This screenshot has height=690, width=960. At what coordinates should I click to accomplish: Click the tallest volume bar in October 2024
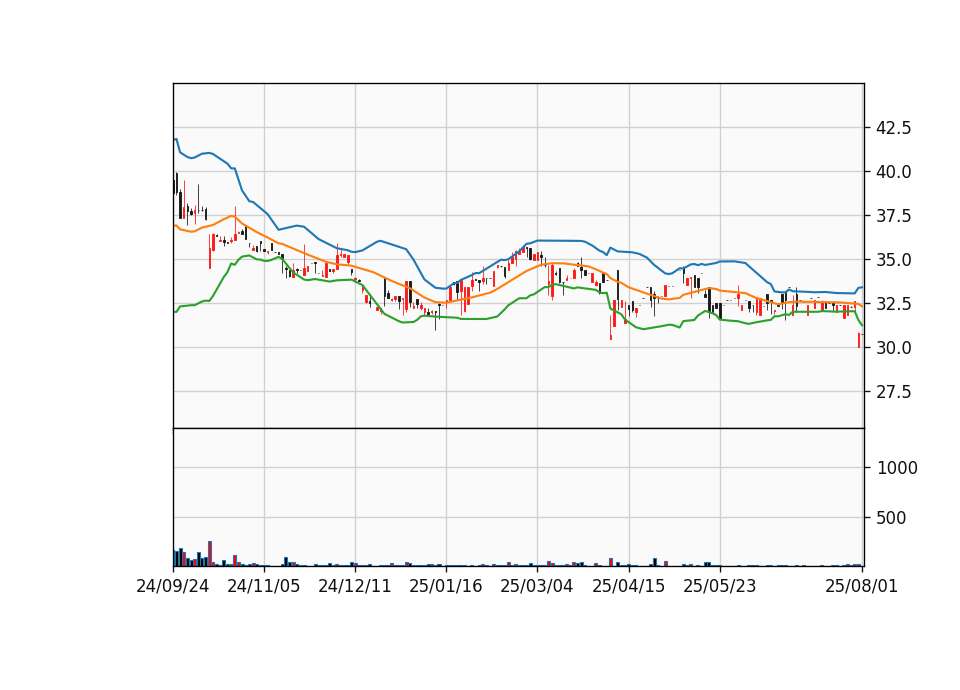pos(210,553)
